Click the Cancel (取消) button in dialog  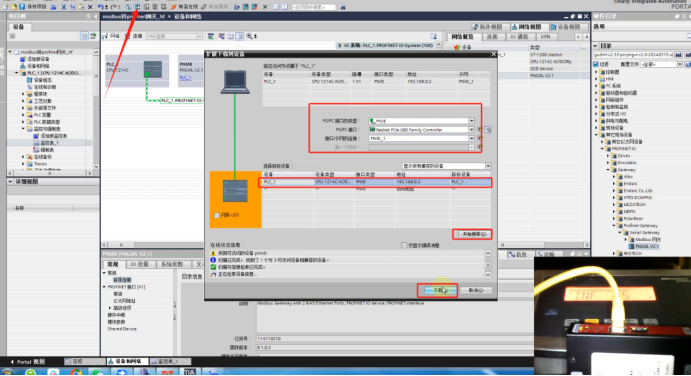coord(476,290)
